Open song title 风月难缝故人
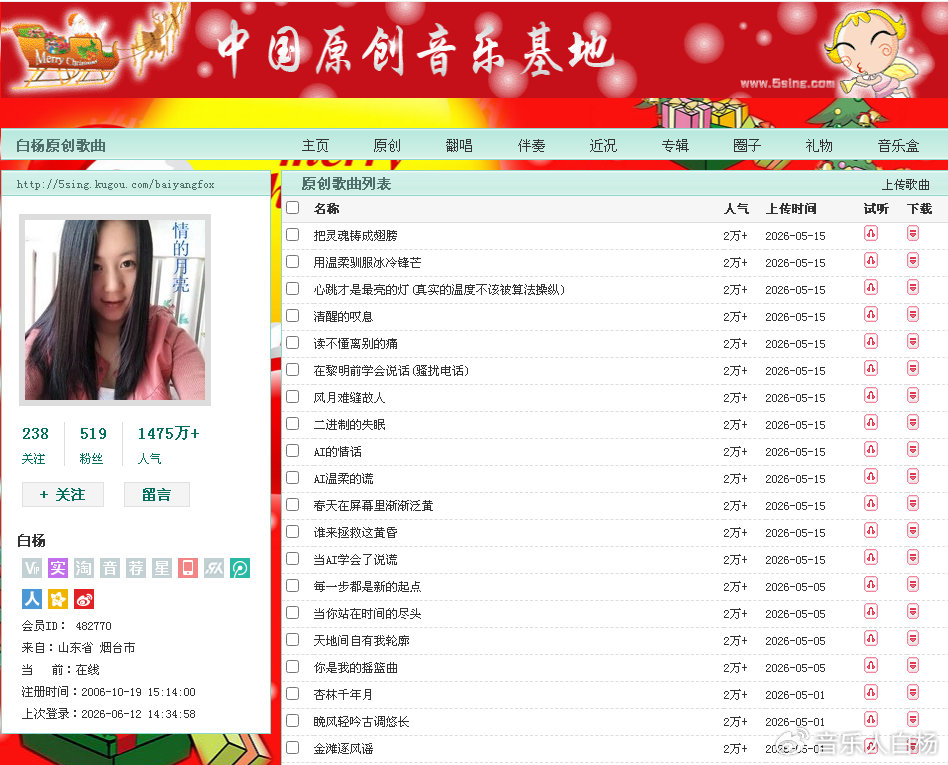The width and height of the screenshot is (948, 765). click(349, 397)
